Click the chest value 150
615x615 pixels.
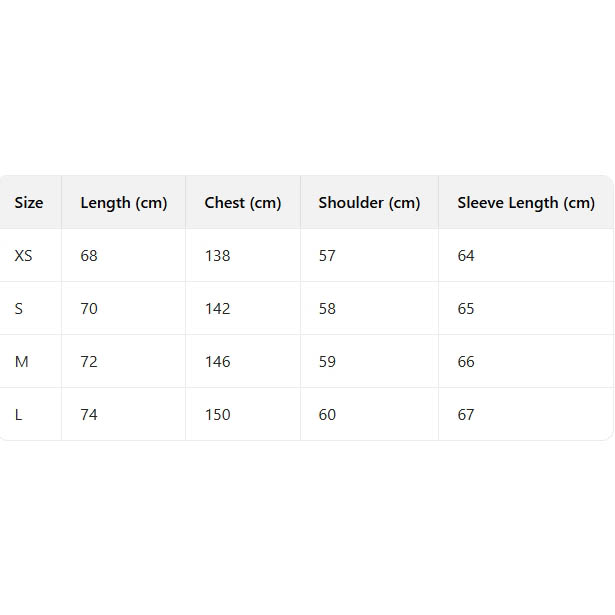[x=217, y=415]
